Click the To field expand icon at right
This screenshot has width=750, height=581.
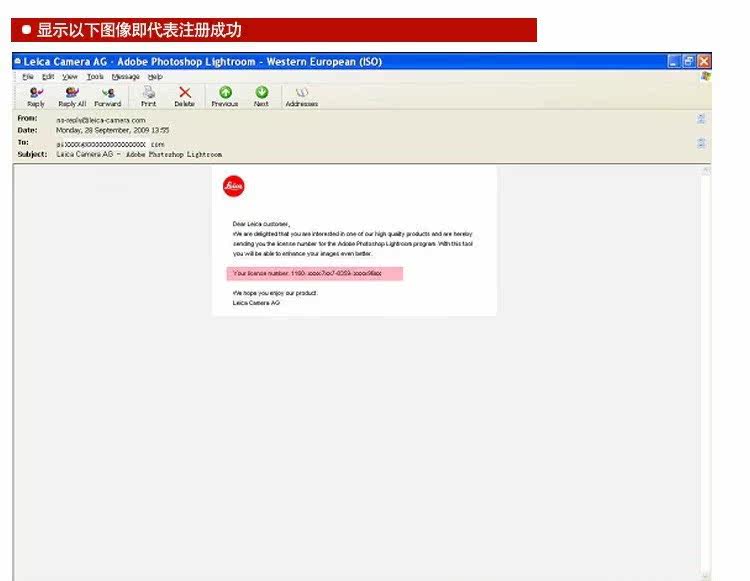click(701, 143)
